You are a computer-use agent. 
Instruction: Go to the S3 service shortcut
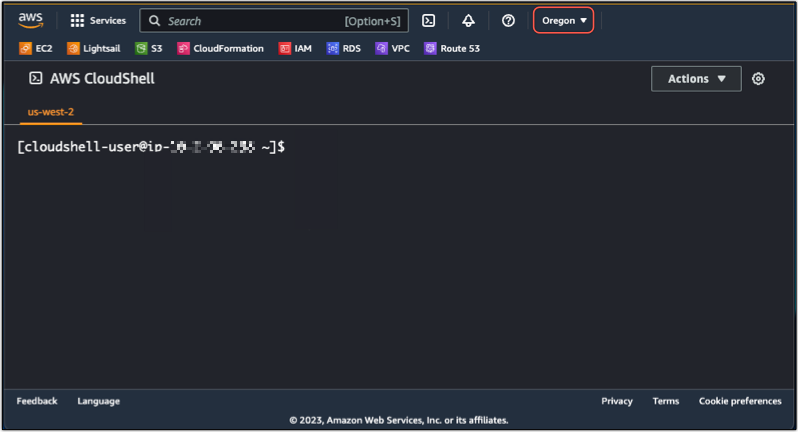[x=149, y=48]
